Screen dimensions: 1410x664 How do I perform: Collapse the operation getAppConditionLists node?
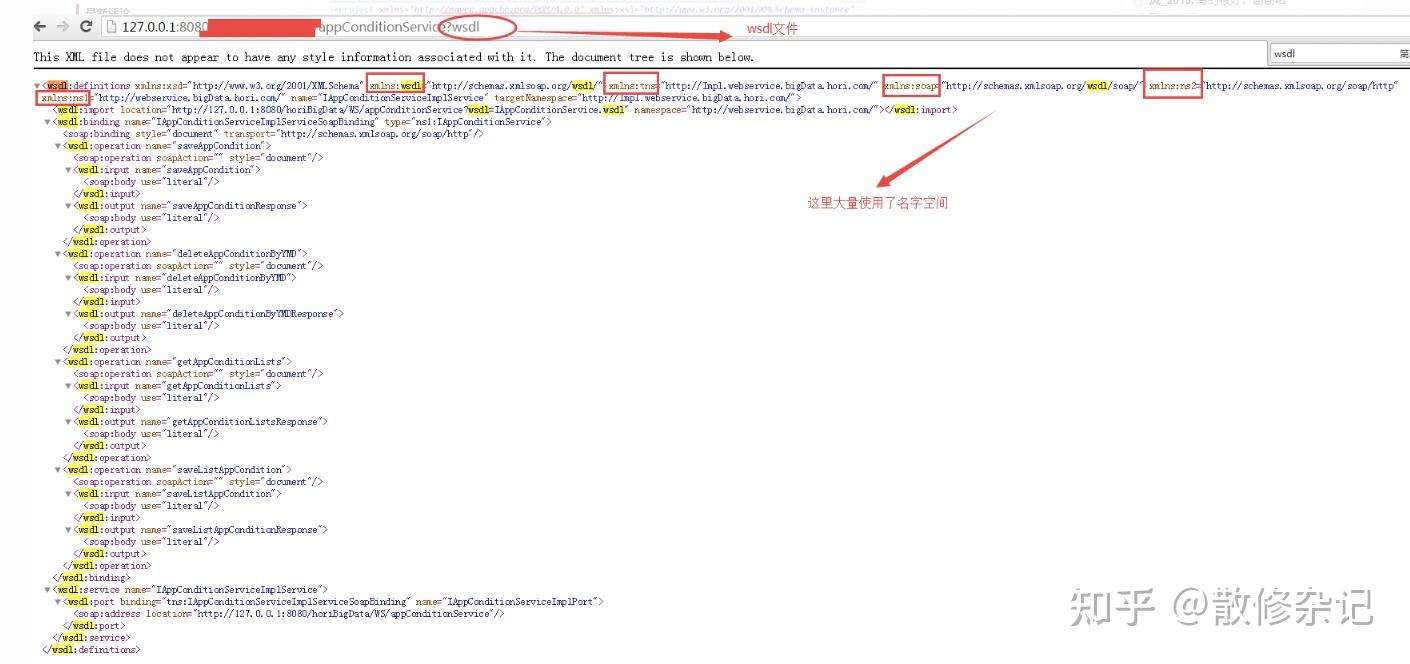[x=58, y=362]
